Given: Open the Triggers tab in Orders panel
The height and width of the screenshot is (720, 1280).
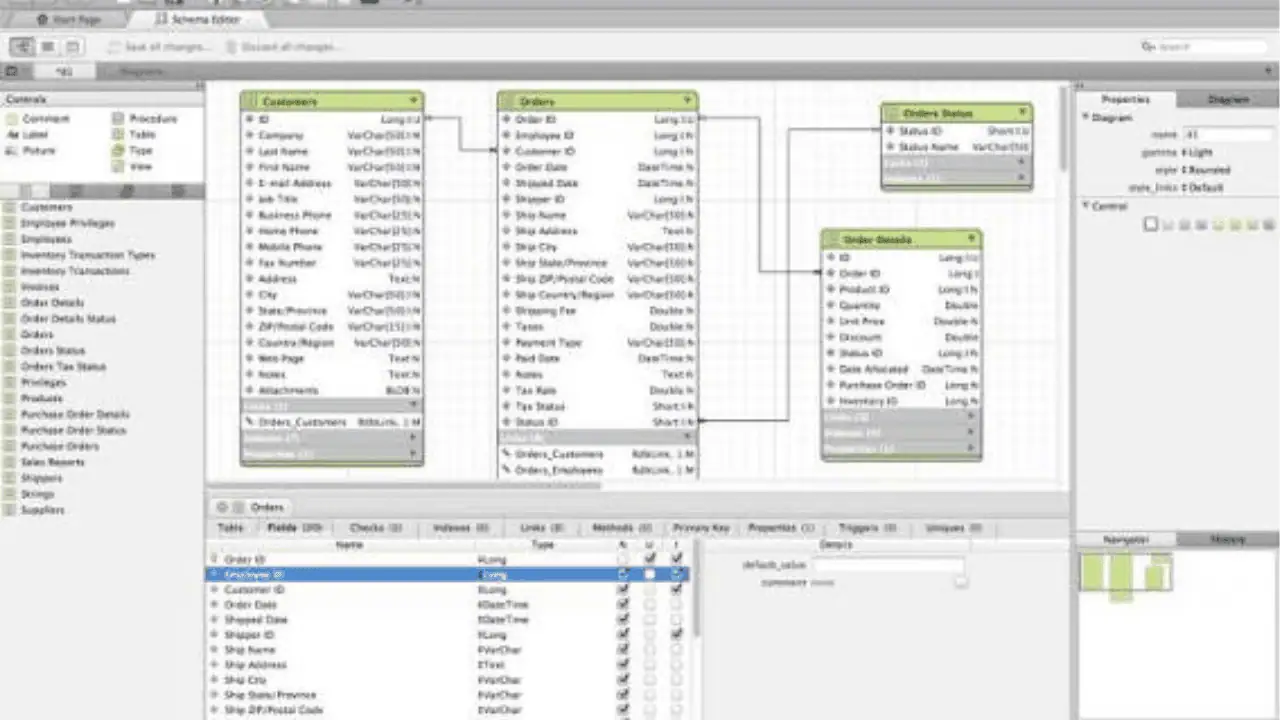Looking at the screenshot, I should [x=866, y=527].
